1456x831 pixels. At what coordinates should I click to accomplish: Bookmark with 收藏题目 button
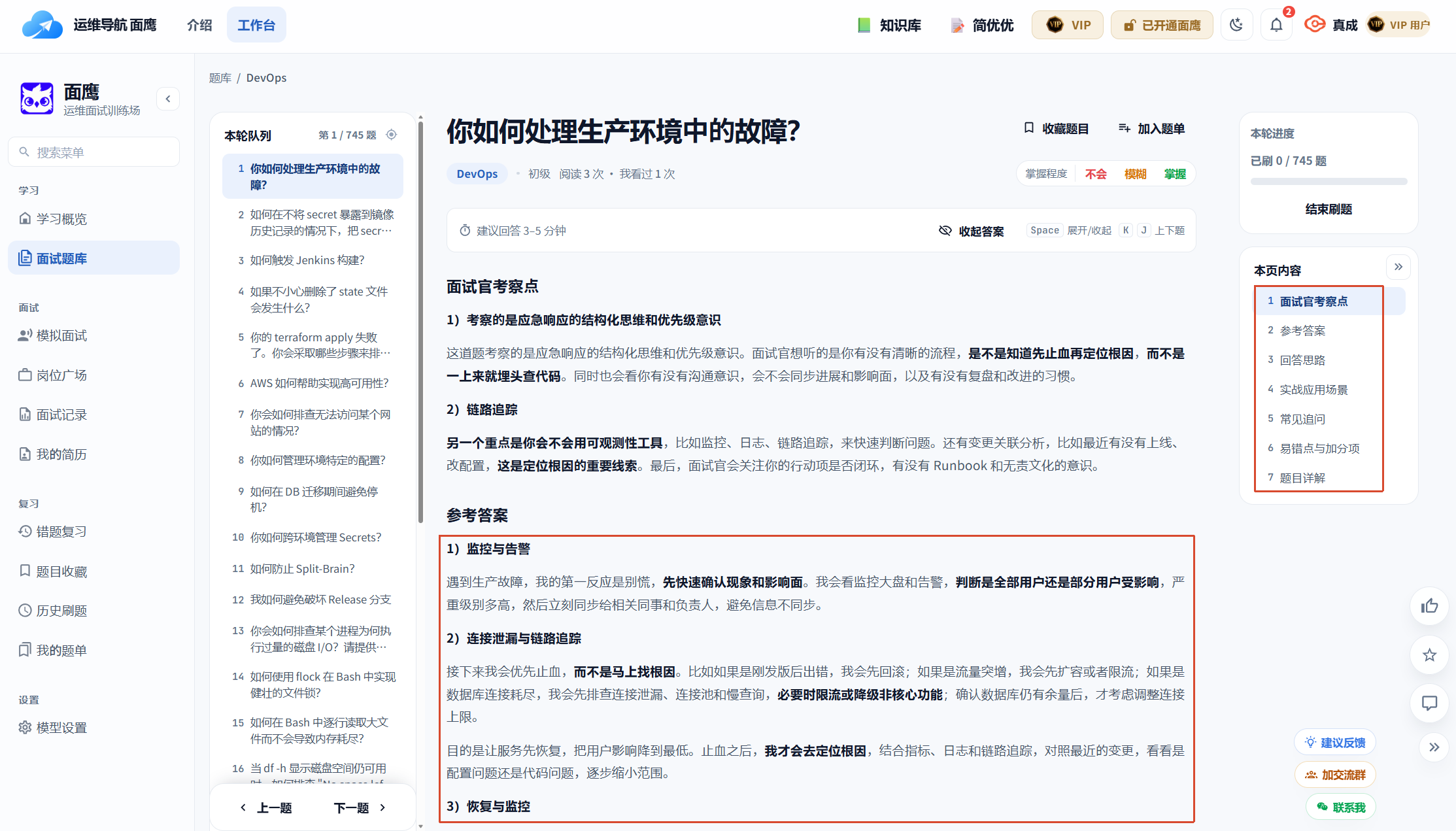pos(1056,129)
